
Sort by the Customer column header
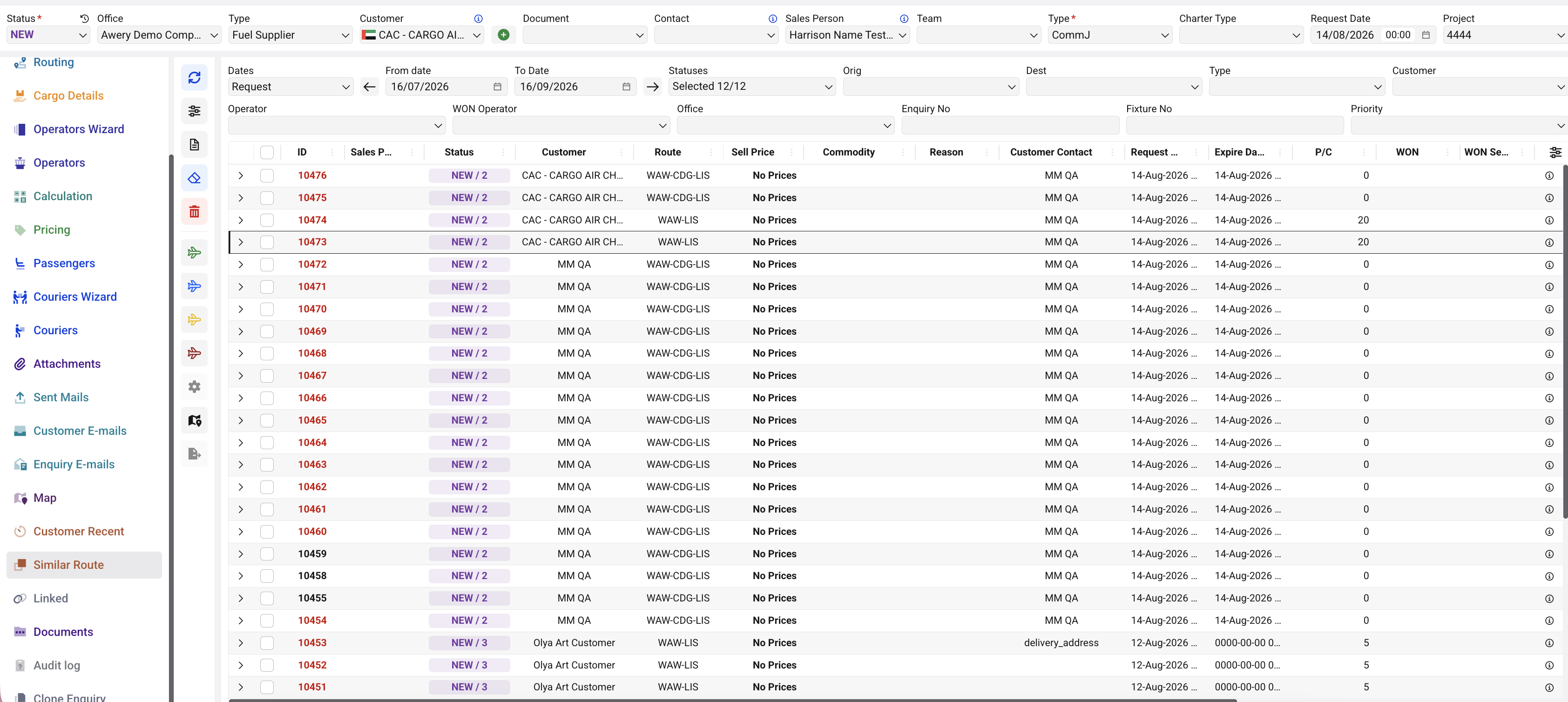(x=564, y=152)
